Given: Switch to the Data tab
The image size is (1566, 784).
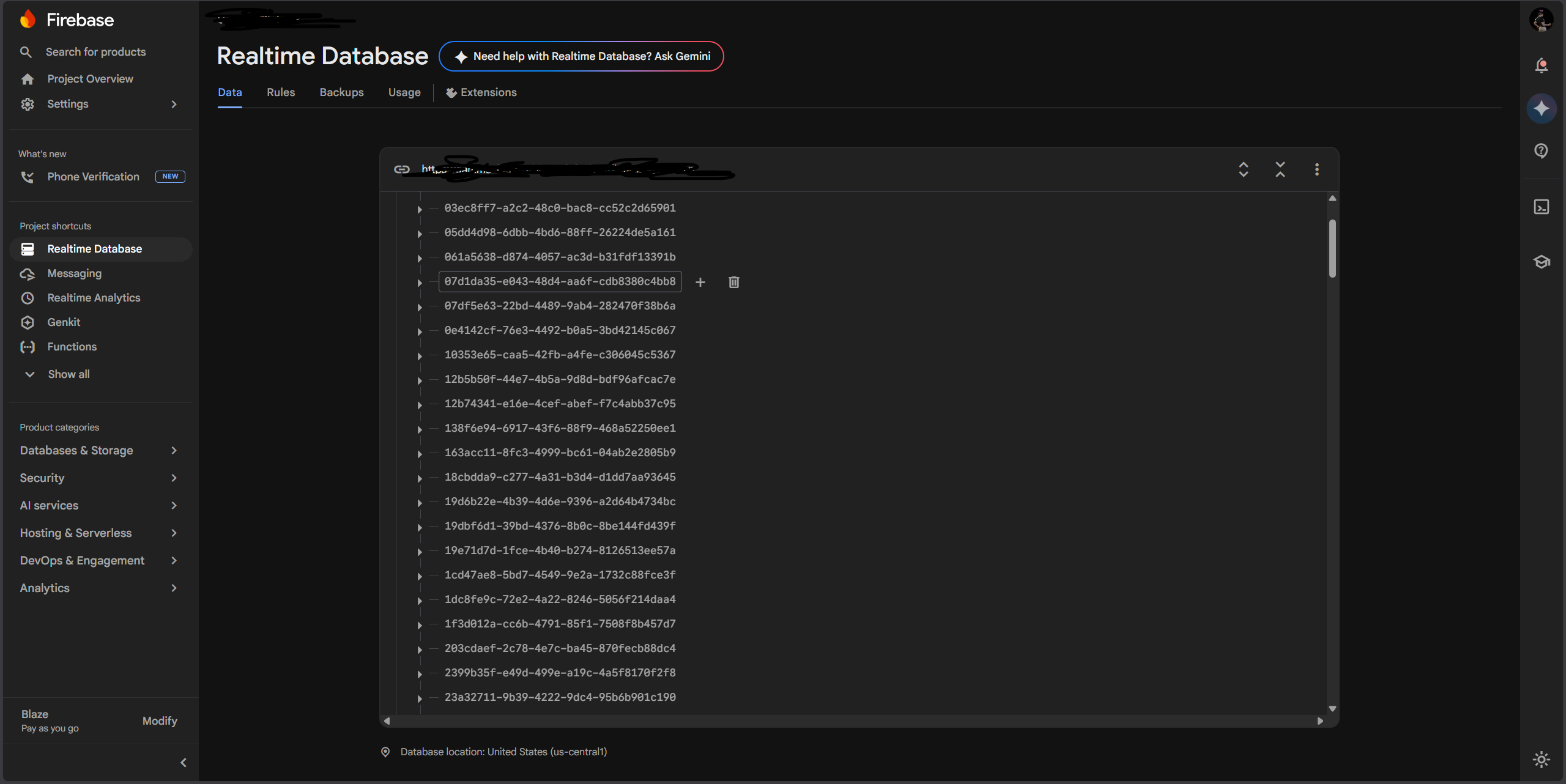Looking at the screenshot, I should tap(230, 92).
